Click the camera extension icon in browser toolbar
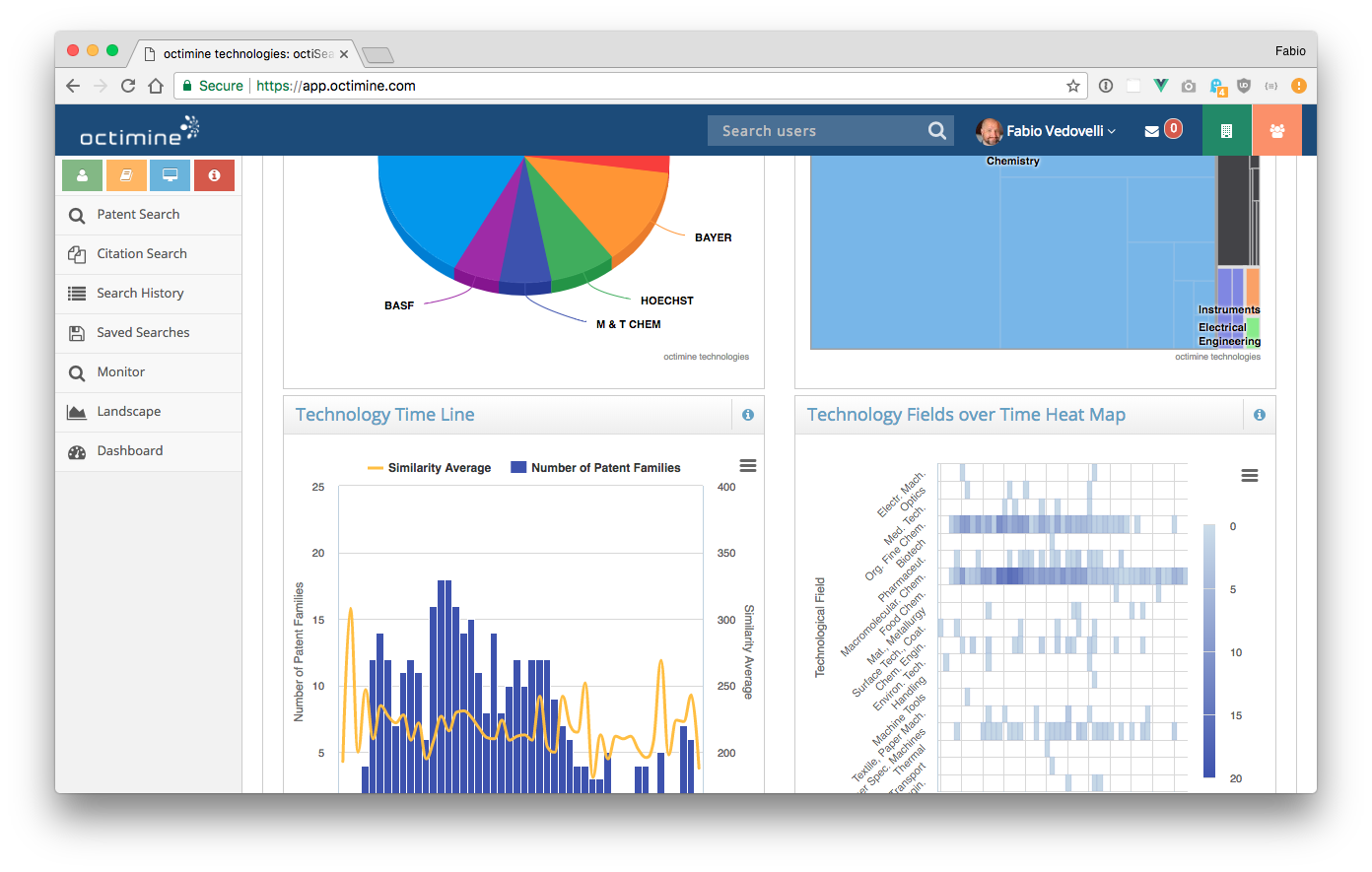 tap(1189, 86)
